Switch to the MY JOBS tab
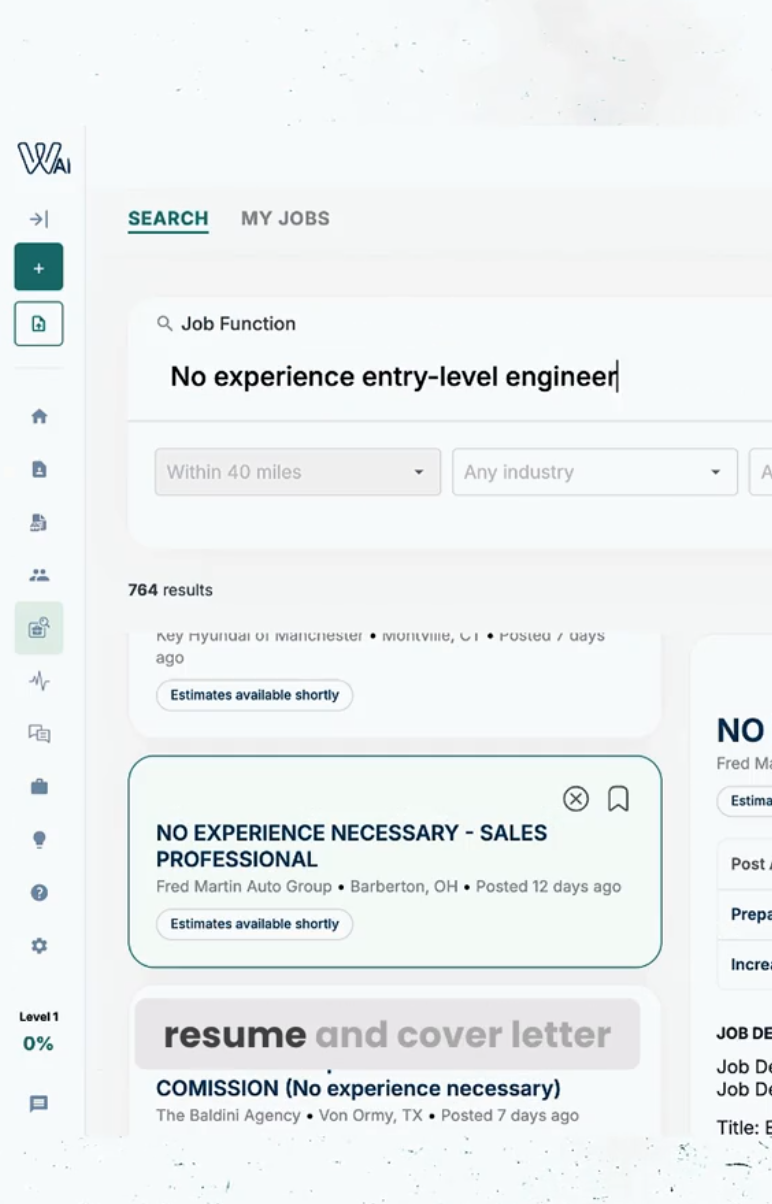 pyautogui.click(x=285, y=218)
